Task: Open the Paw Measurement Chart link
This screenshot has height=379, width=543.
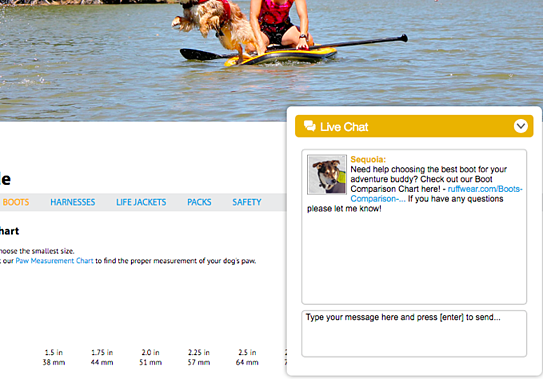Action: pyautogui.click(x=54, y=261)
